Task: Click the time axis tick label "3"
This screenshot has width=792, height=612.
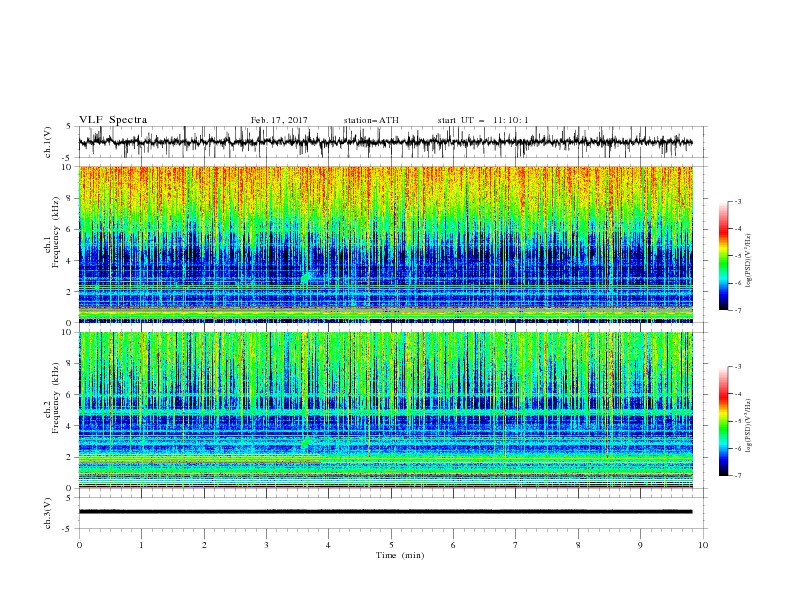Action: (266, 545)
